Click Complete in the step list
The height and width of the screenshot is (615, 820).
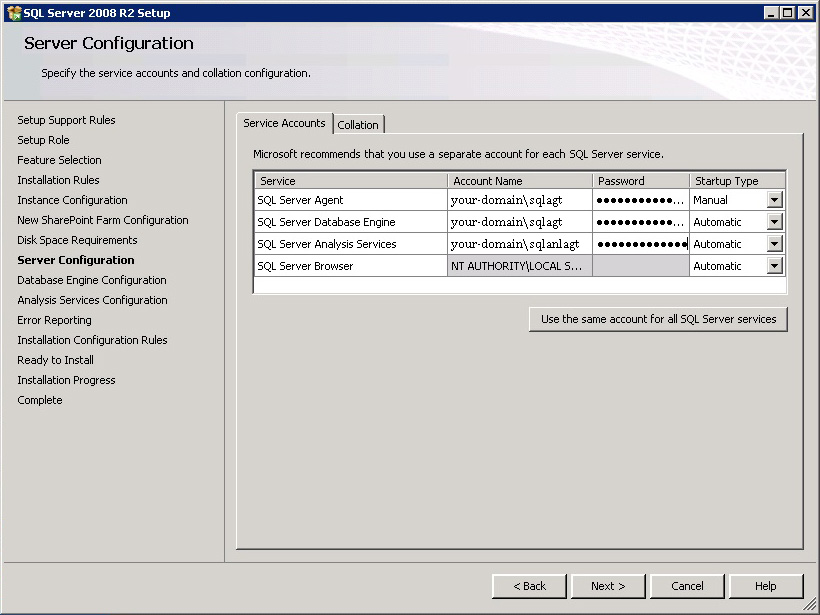pos(40,400)
